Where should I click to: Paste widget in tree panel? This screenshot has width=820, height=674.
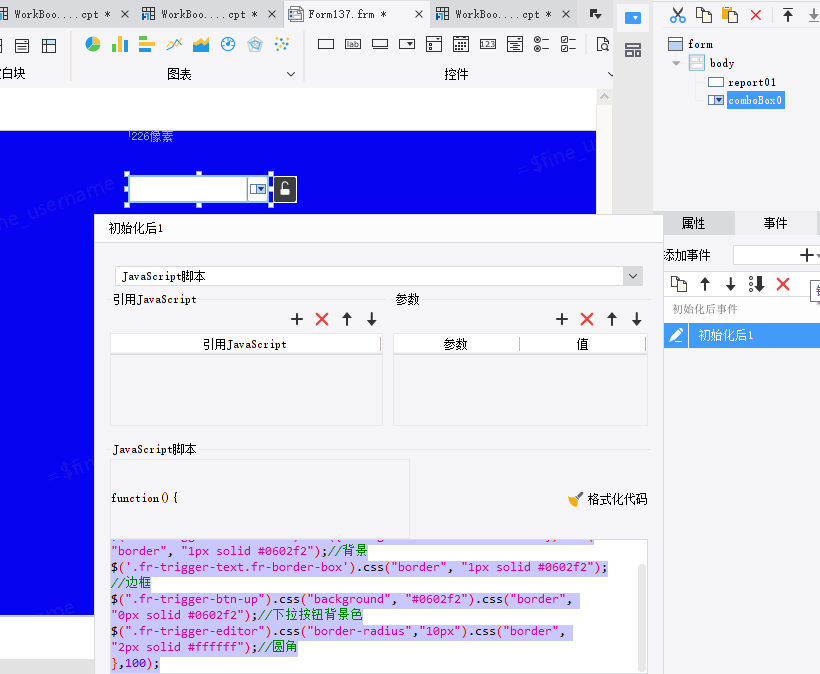[730, 15]
